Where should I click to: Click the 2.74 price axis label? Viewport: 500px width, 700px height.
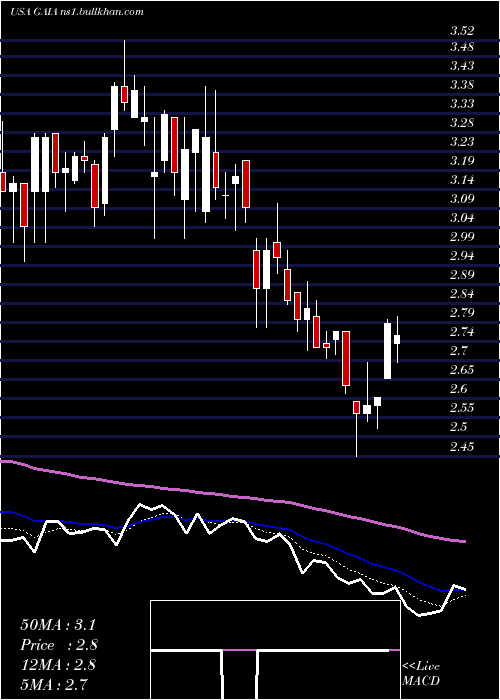coord(462,331)
